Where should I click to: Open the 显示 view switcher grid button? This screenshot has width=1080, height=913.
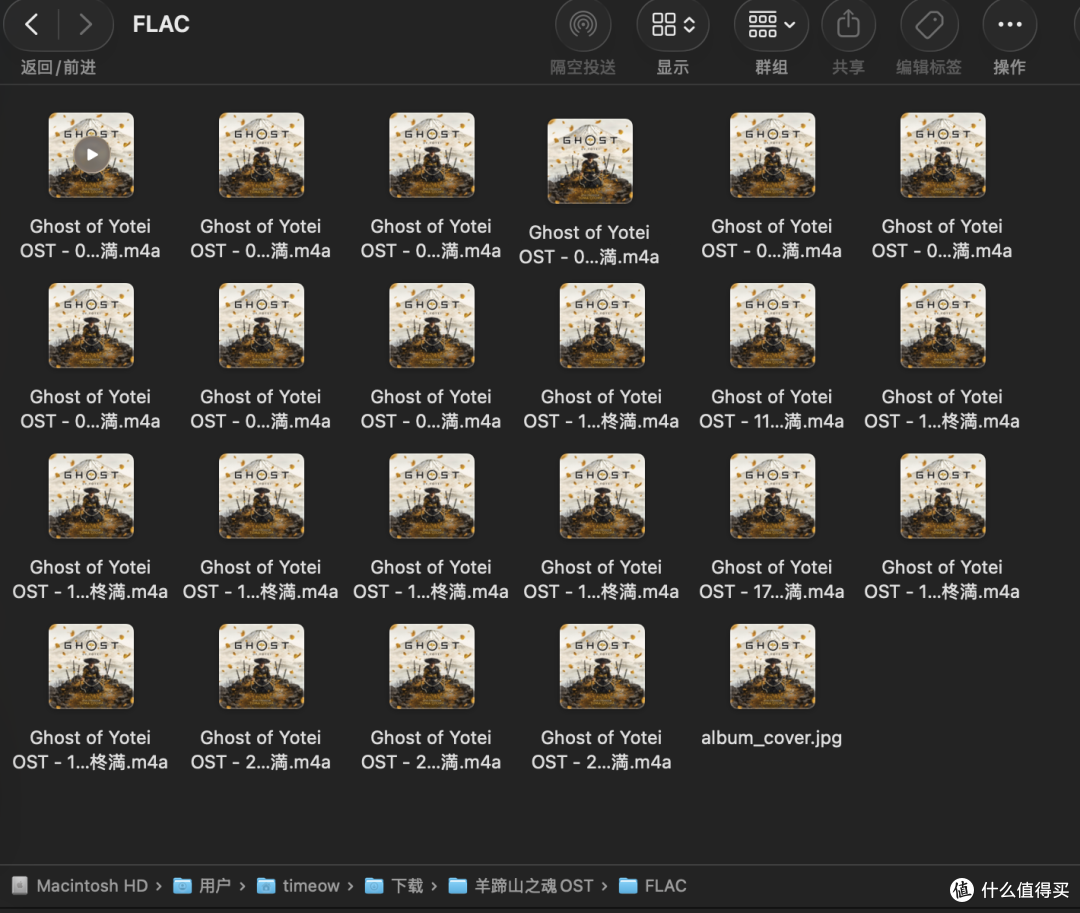(x=672, y=25)
